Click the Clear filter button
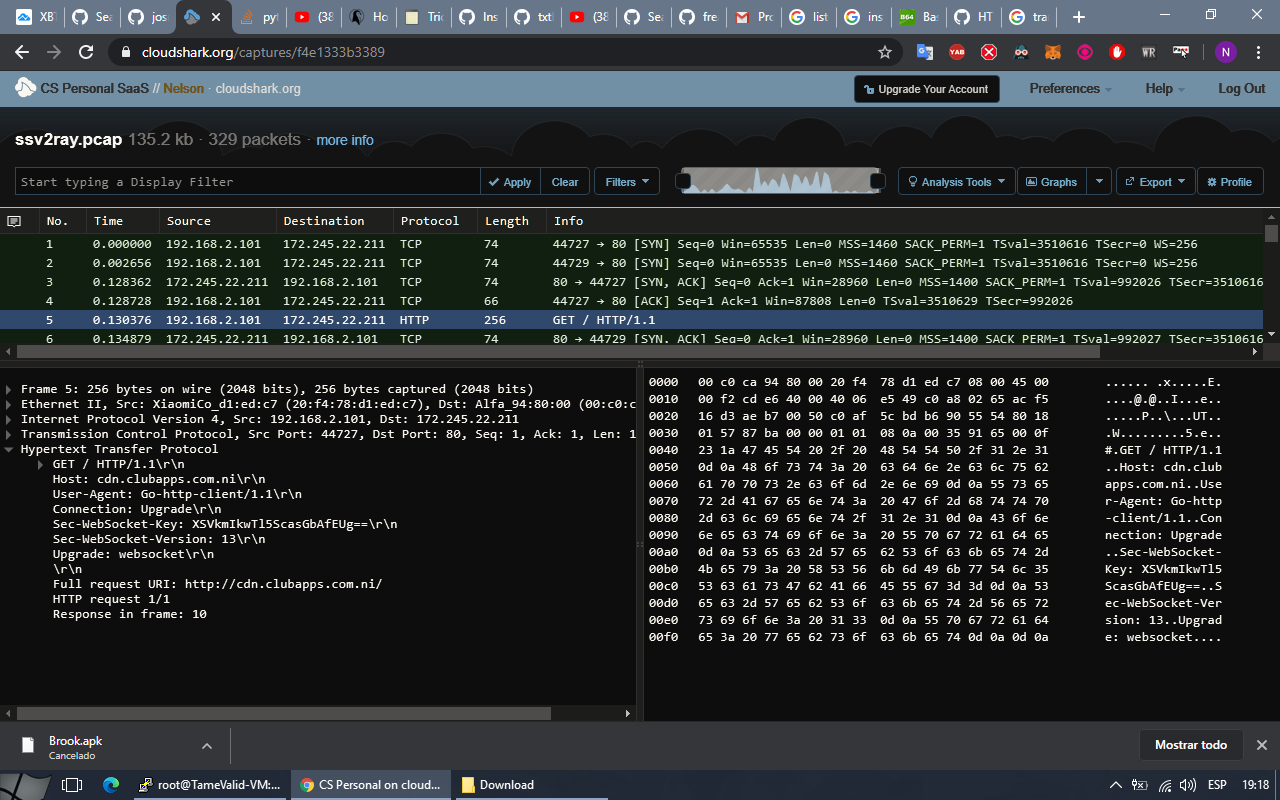1280x800 pixels. (565, 182)
